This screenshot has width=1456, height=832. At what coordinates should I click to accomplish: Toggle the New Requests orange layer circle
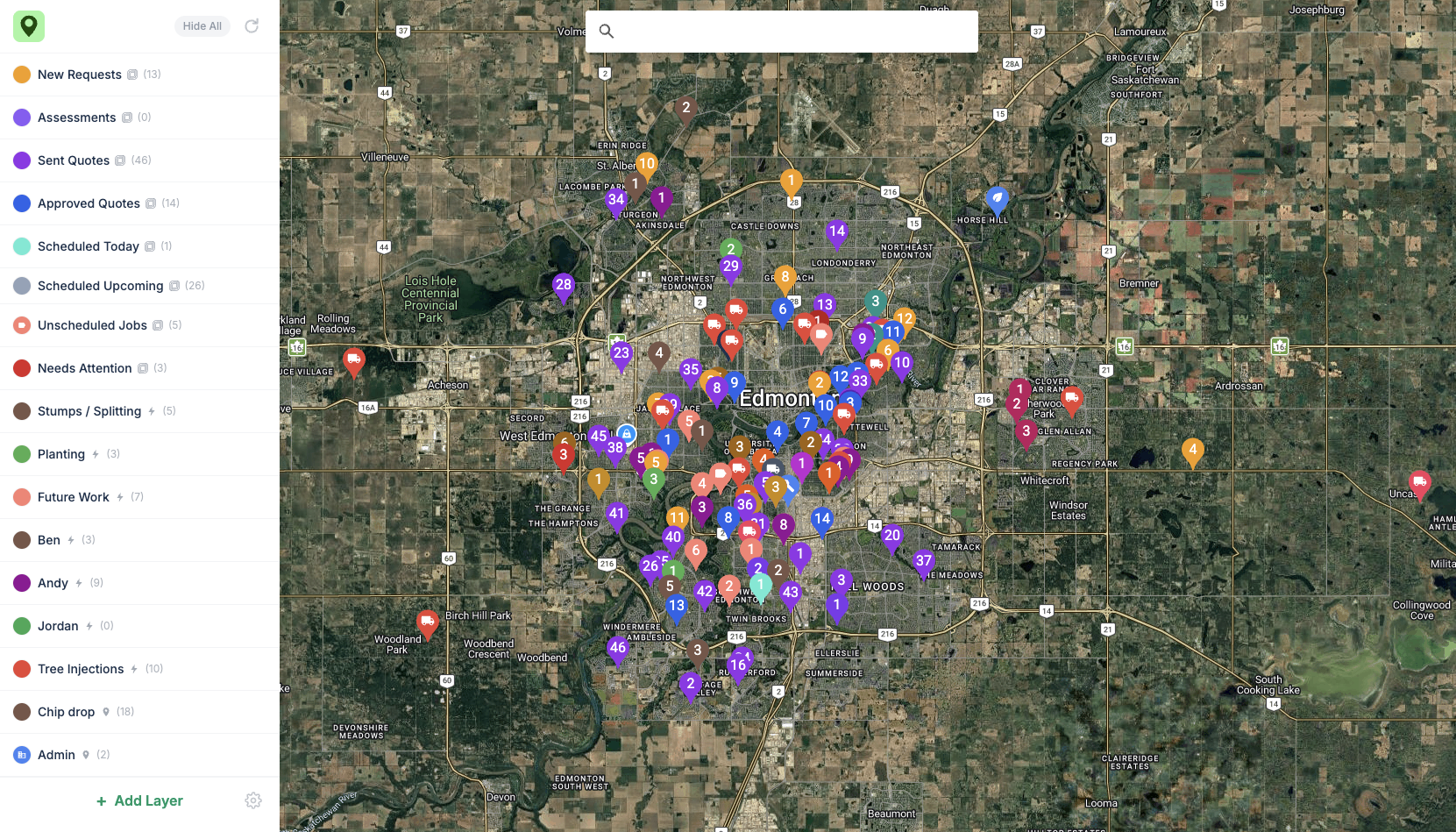pyautogui.click(x=22, y=75)
